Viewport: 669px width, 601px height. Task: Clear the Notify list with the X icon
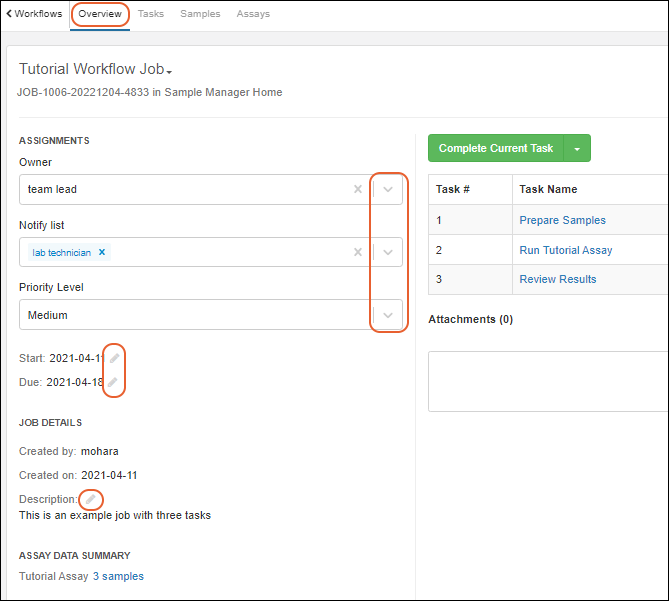[358, 252]
